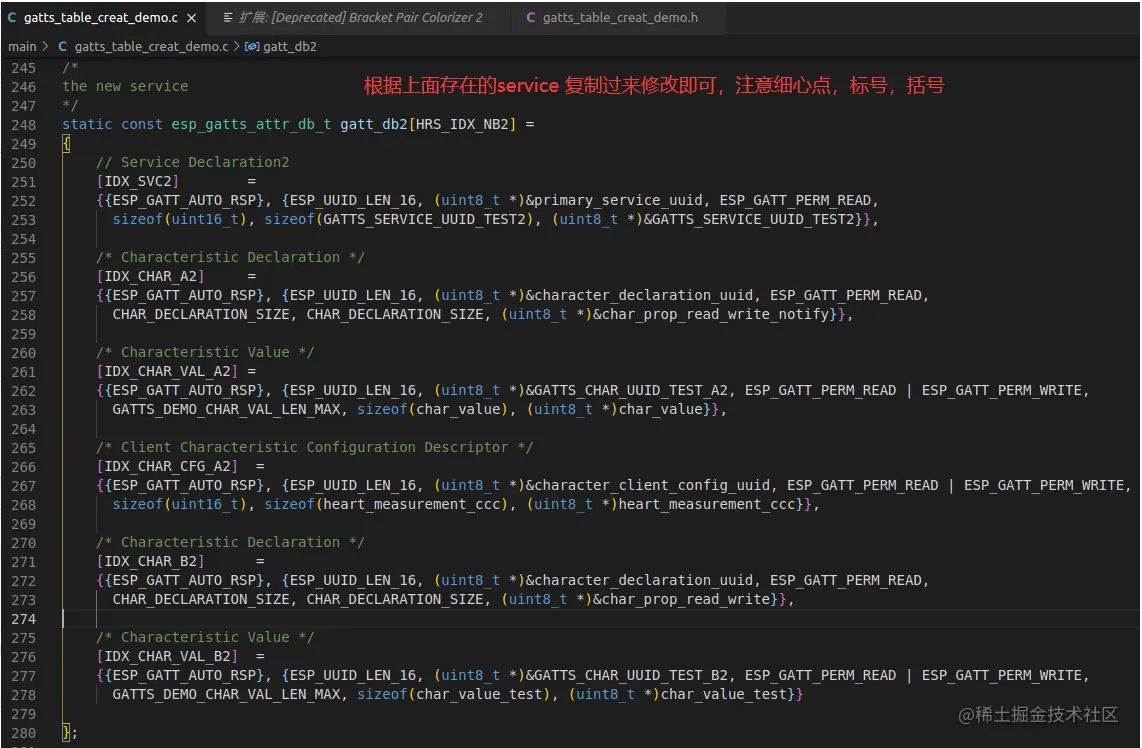Click the opening brace on line 249

pyautogui.click(x=66, y=143)
